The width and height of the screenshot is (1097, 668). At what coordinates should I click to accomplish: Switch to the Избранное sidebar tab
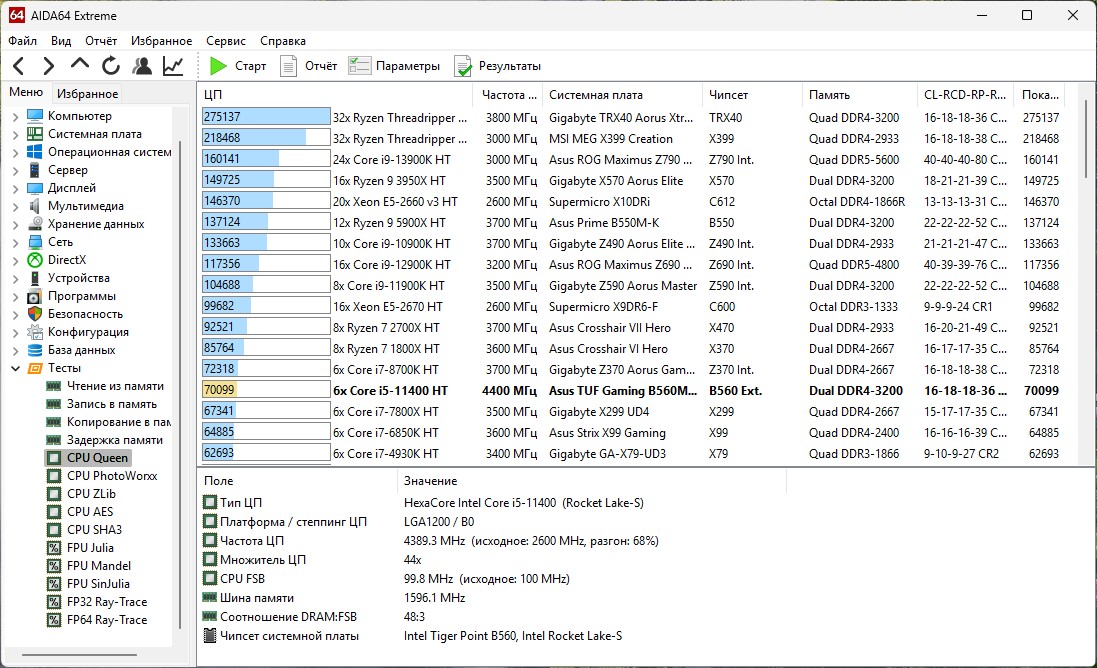click(x=87, y=94)
